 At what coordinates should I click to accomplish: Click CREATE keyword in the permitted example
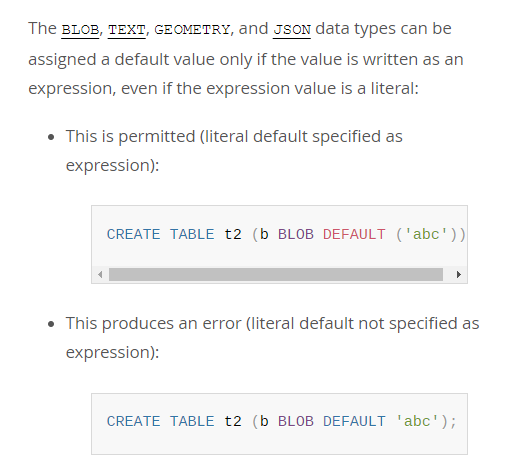[x=133, y=234]
